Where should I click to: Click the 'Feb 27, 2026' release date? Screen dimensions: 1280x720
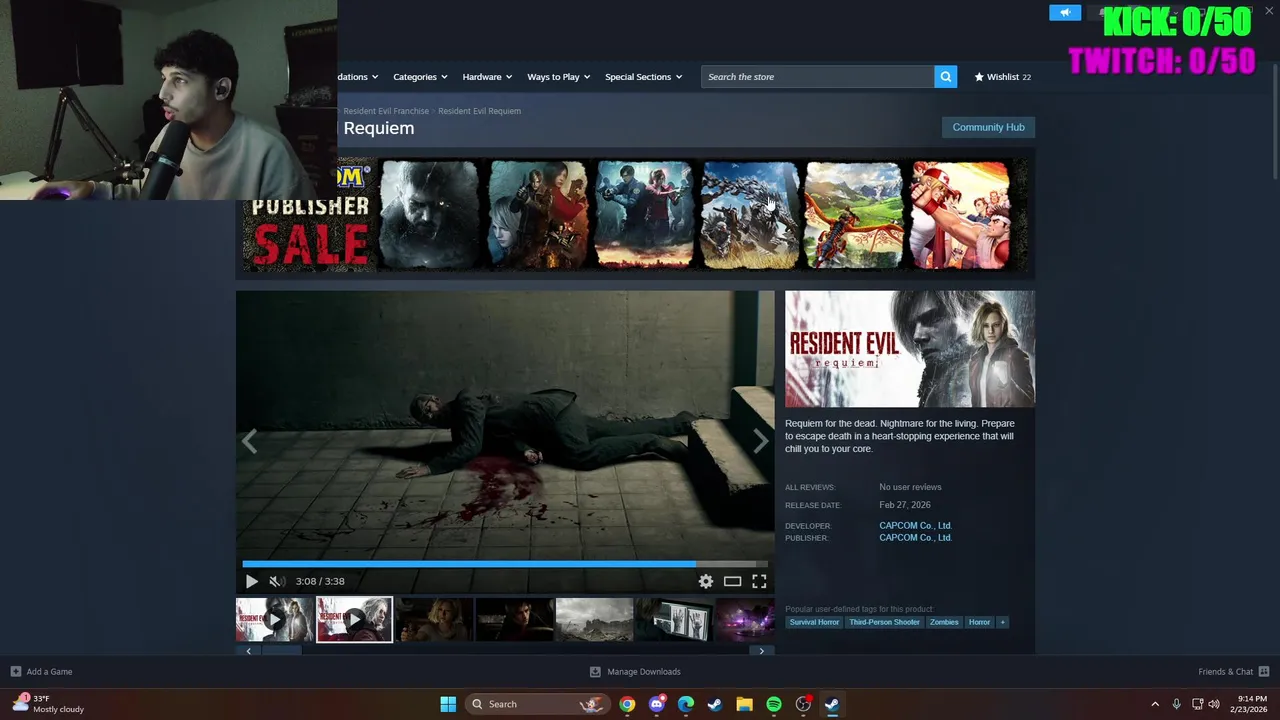[x=905, y=505]
